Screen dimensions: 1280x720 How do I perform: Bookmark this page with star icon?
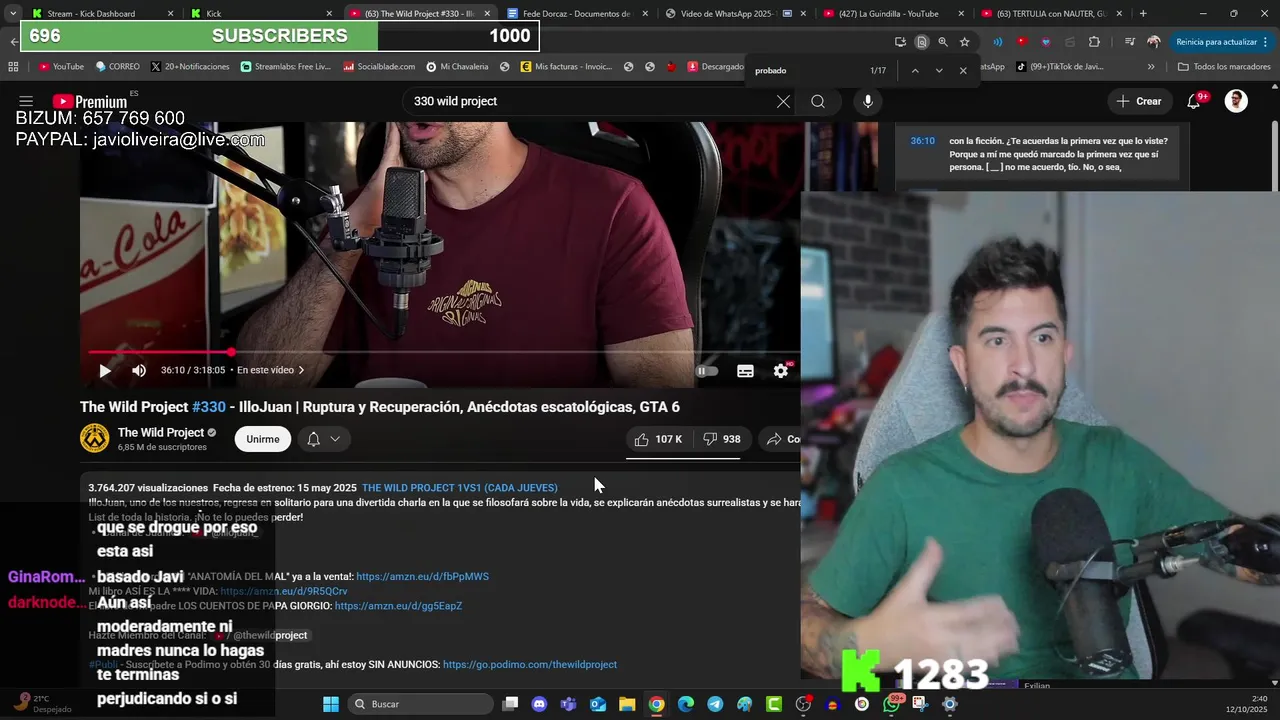tap(964, 42)
